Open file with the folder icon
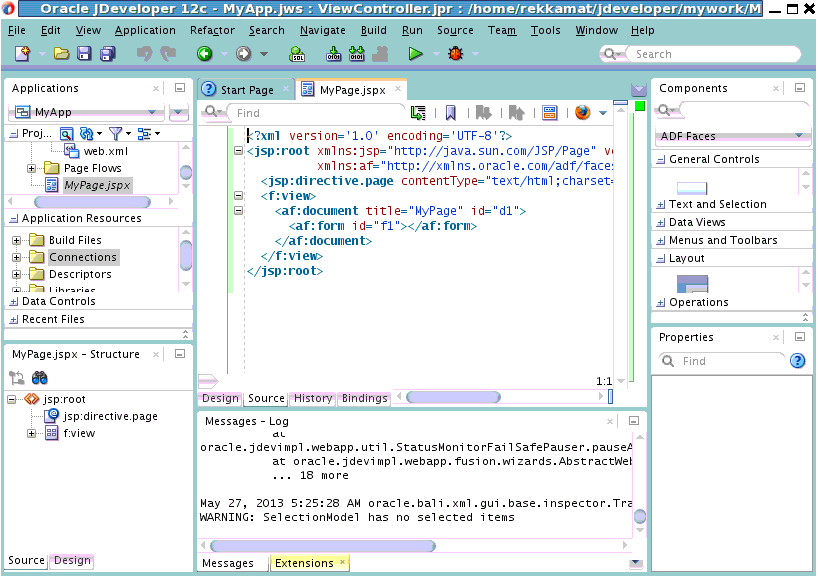This screenshot has height=576, width=818. [62, 53]
